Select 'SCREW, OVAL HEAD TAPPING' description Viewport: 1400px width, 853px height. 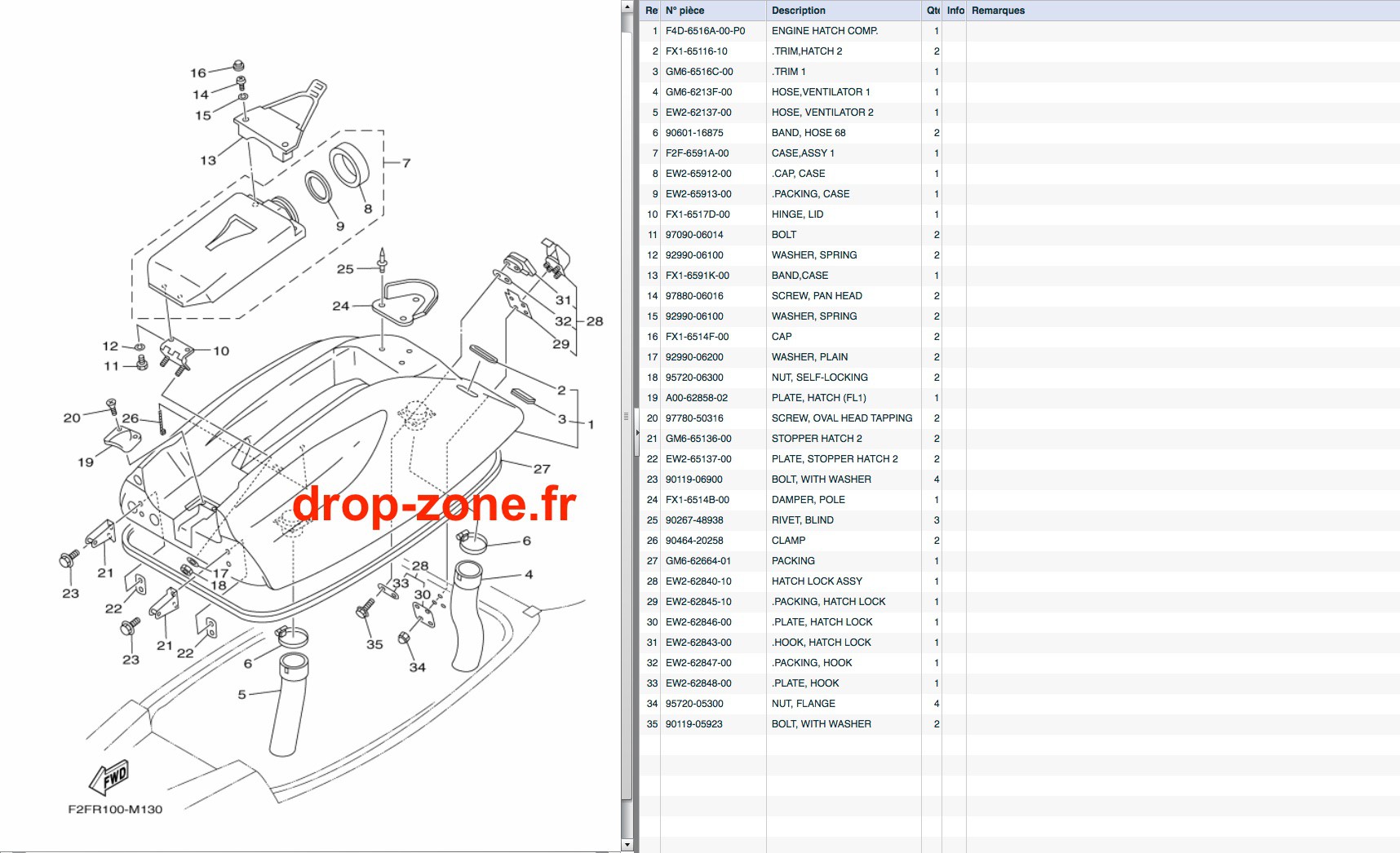842,418
